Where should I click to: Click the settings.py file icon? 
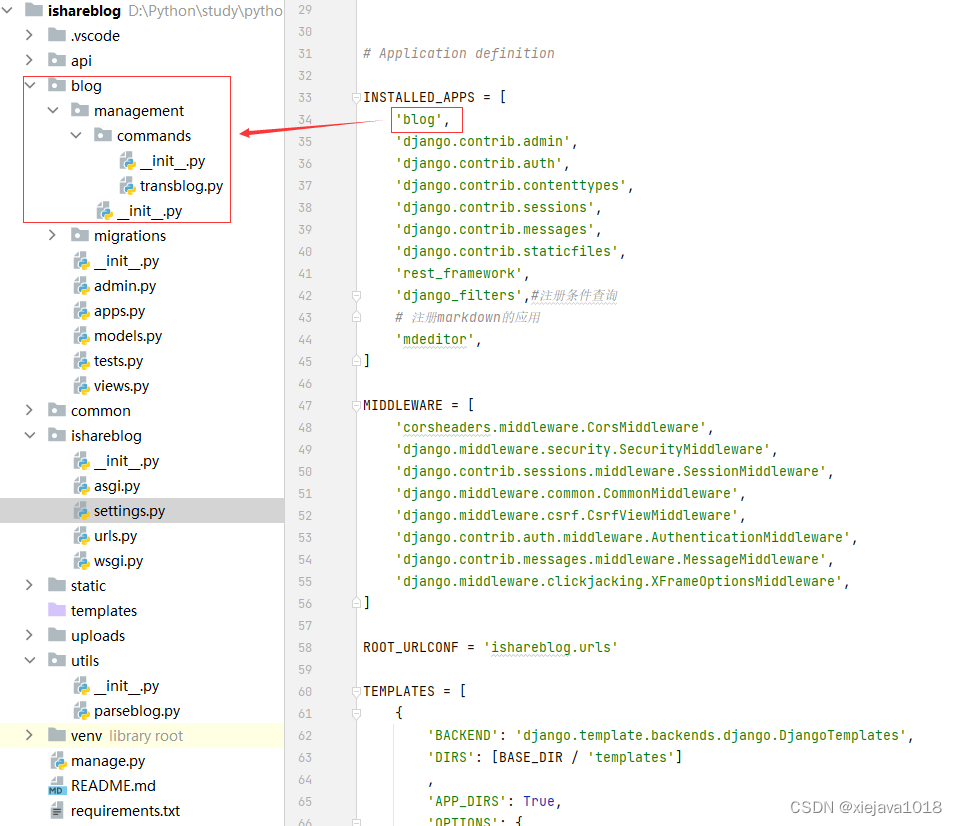pos(82,510)
